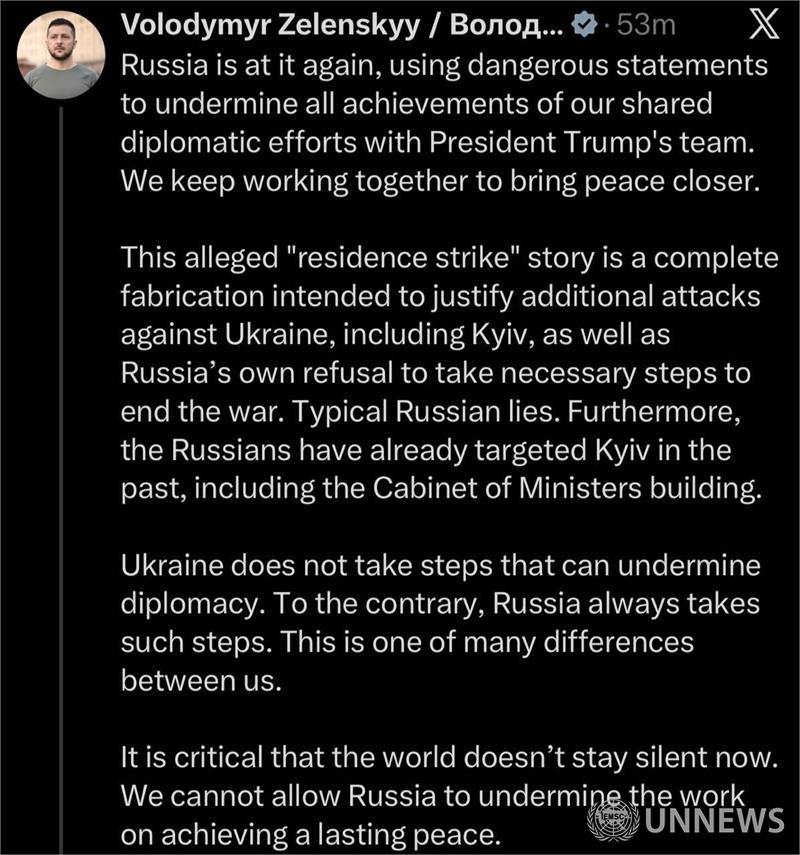Image resolution: width=800 pixels, height=855 pixels.
Task: Click the X logo in the corner
Action: point(764,26)
